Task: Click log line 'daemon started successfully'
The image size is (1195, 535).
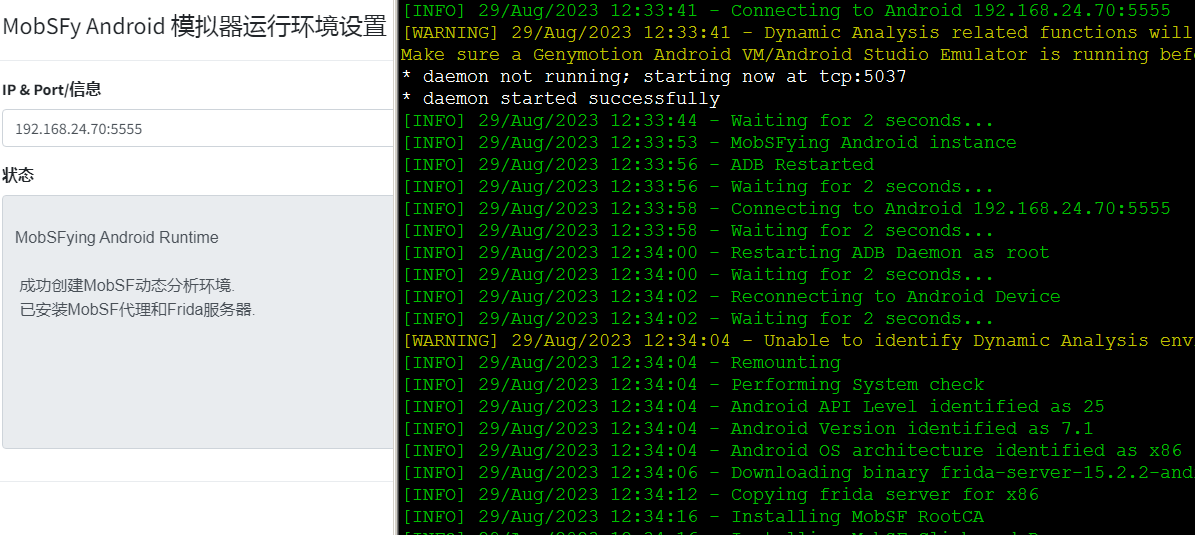Action: tap(560, 99)
